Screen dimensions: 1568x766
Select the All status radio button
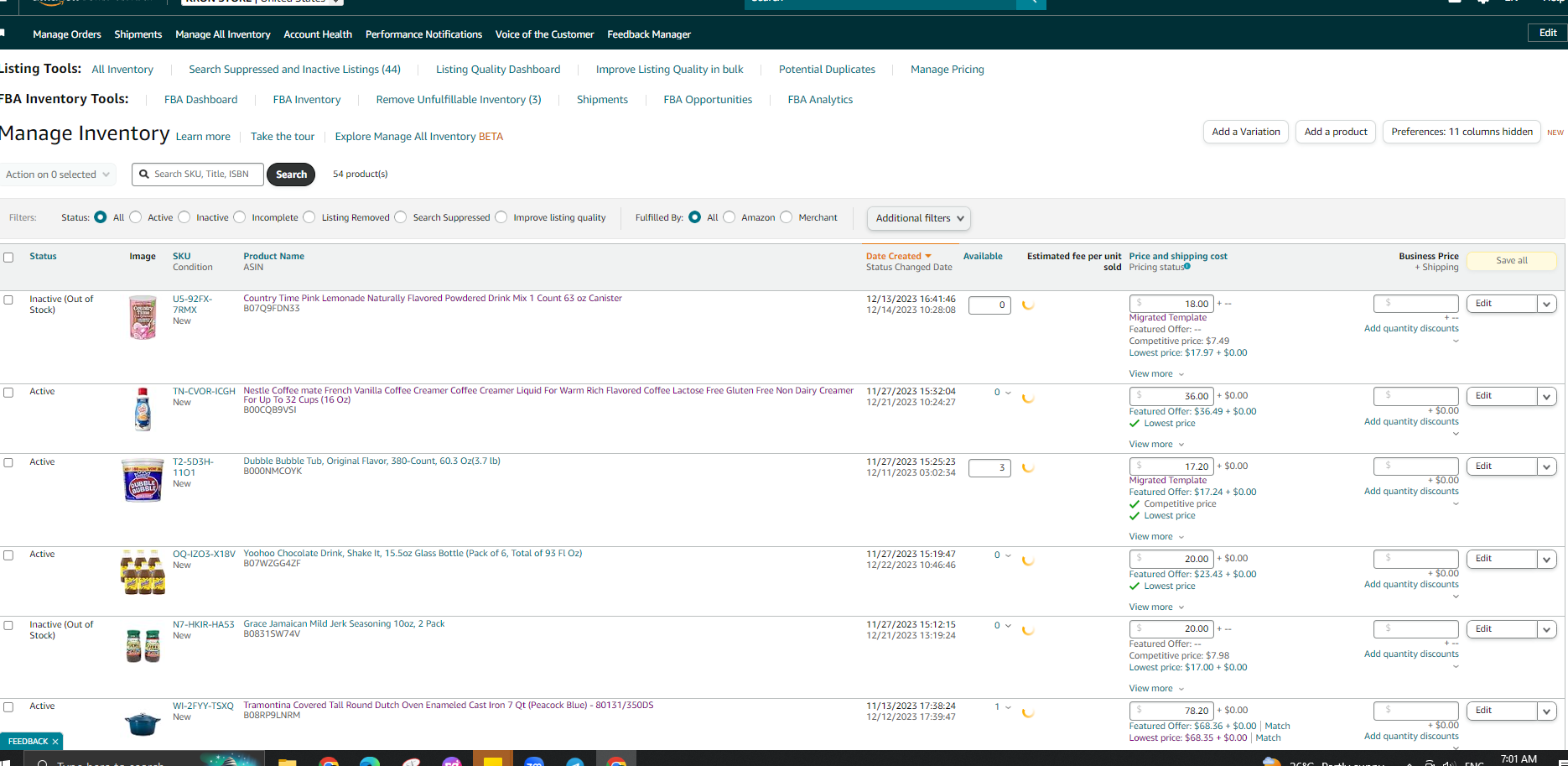(101, 217)
